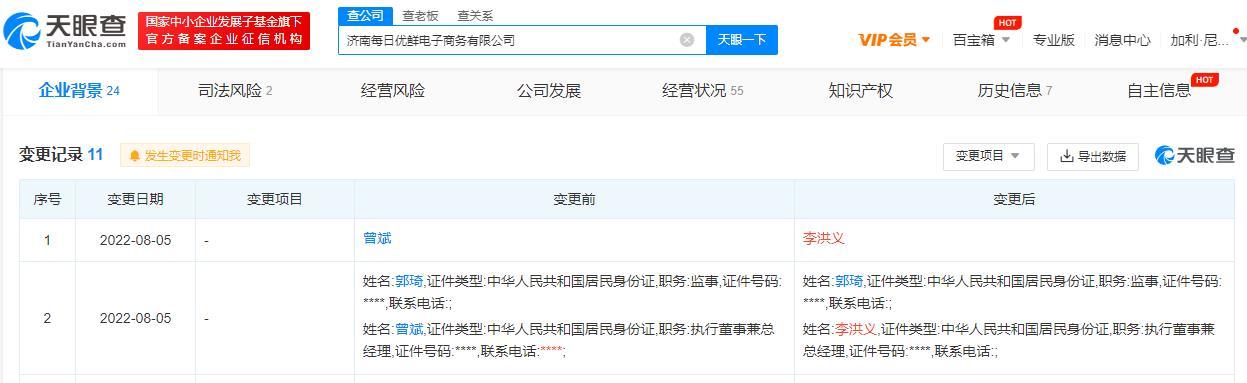Click the 天眼一下 search button
Viewport: 1247px width, 383px height.
pos(742,40)
